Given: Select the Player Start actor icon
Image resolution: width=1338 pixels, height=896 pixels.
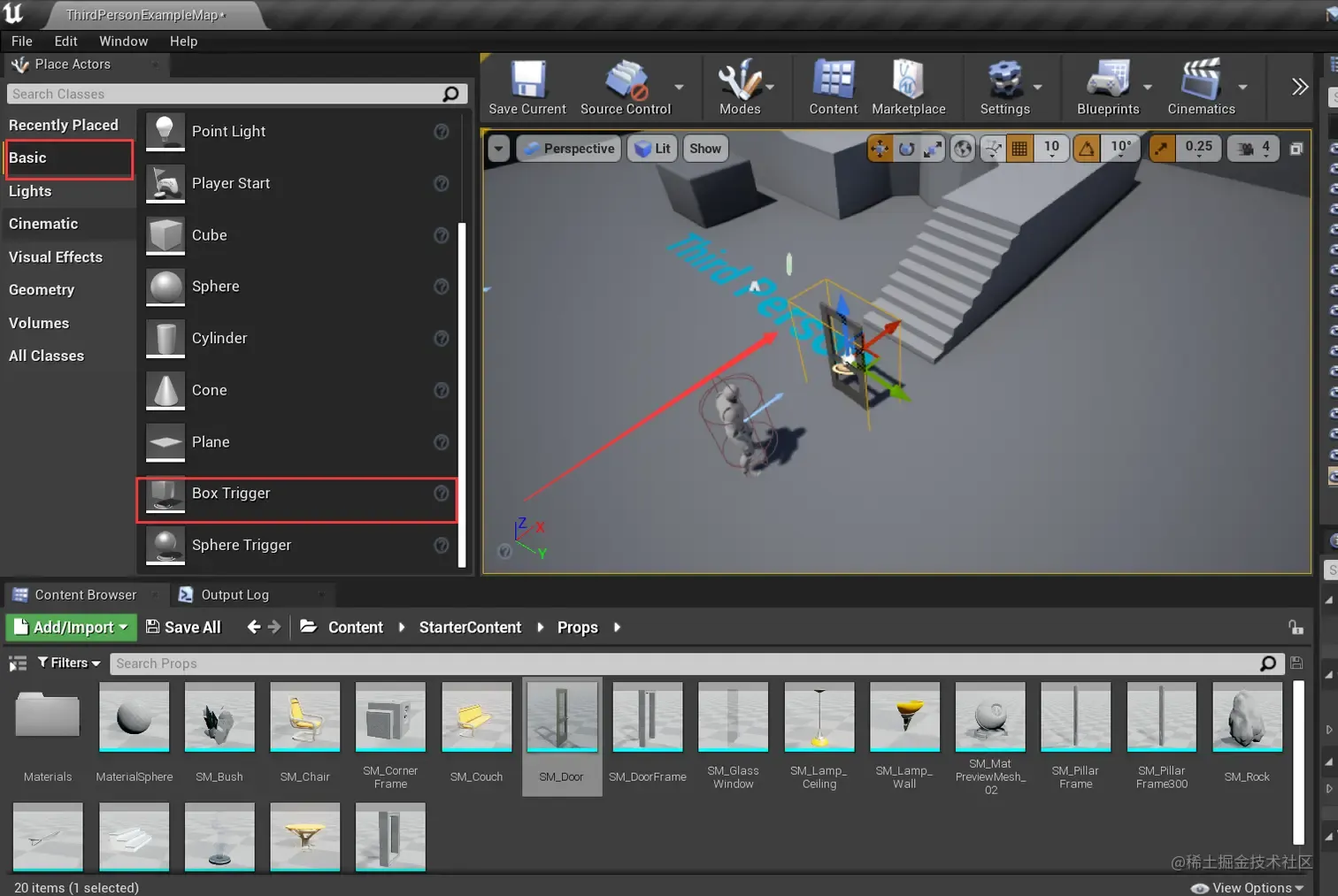Looking at the screenshot, I should click(x=165, y=184).
